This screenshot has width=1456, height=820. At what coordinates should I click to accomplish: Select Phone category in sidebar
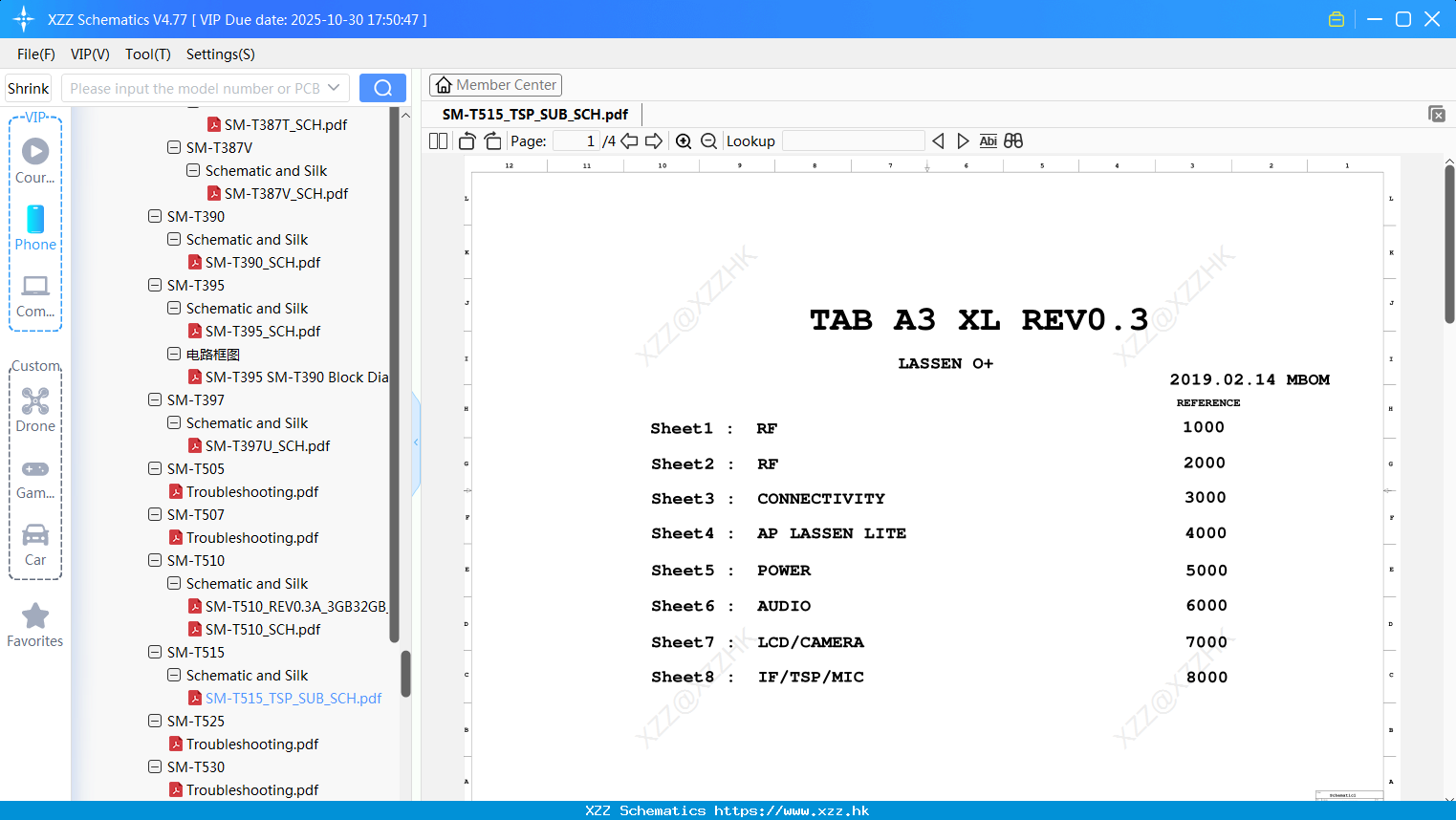tap(35, 227)
